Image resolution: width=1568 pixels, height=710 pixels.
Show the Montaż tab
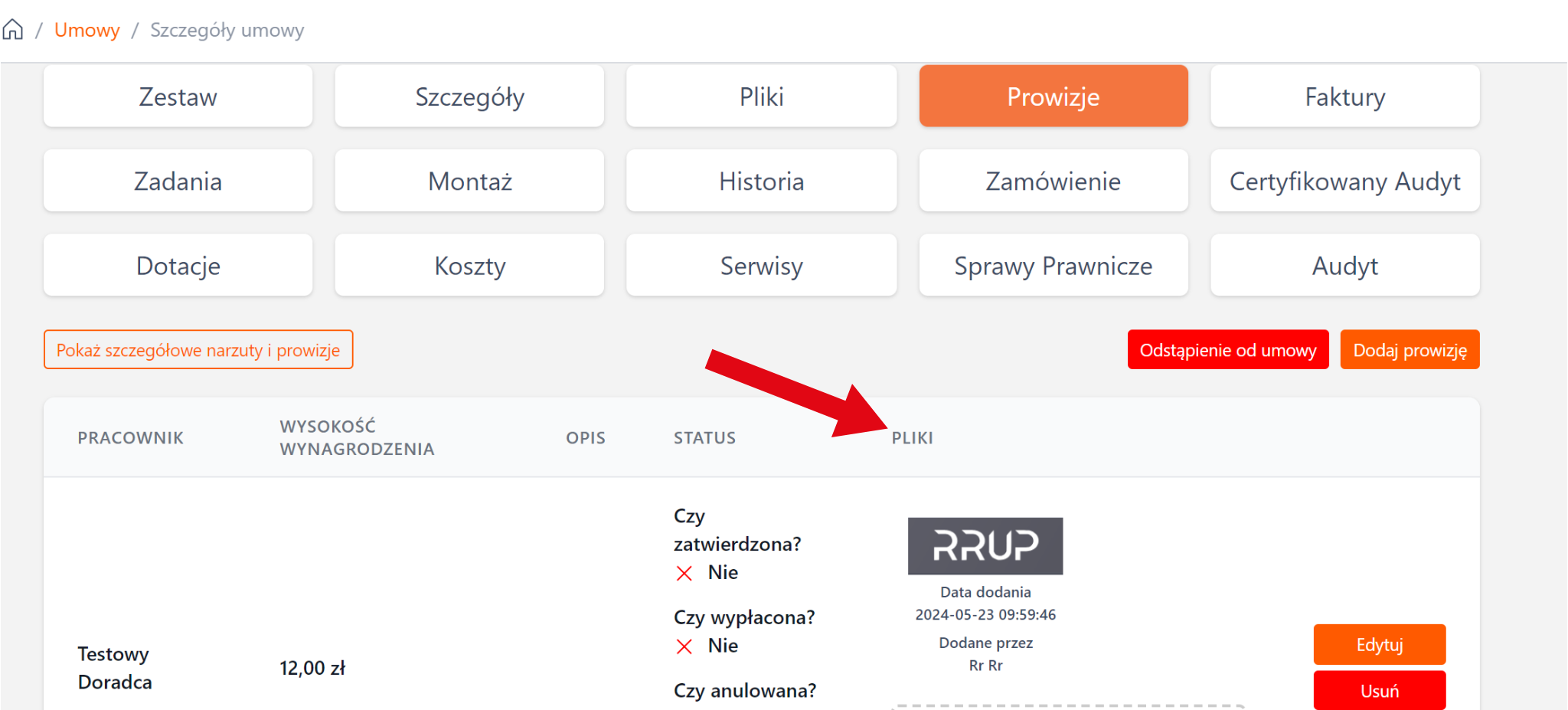[469, 181]
